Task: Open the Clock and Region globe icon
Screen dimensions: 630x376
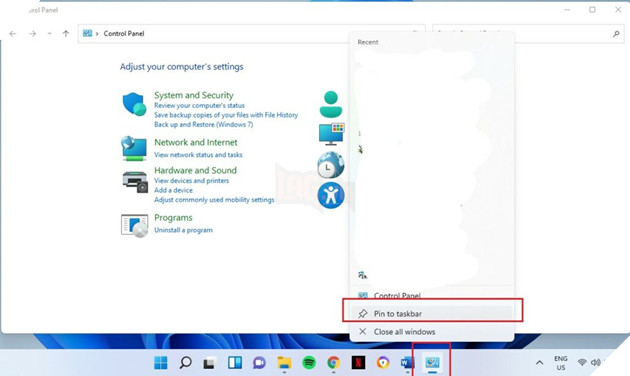Action: click(x=331, y=165)
